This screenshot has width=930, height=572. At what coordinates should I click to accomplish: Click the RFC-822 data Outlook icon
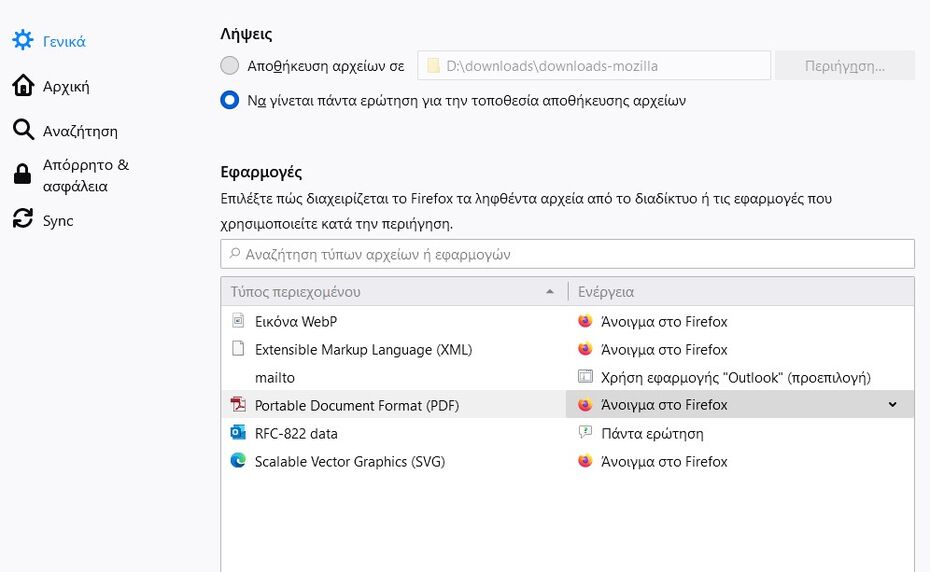[x=238, y=433]
